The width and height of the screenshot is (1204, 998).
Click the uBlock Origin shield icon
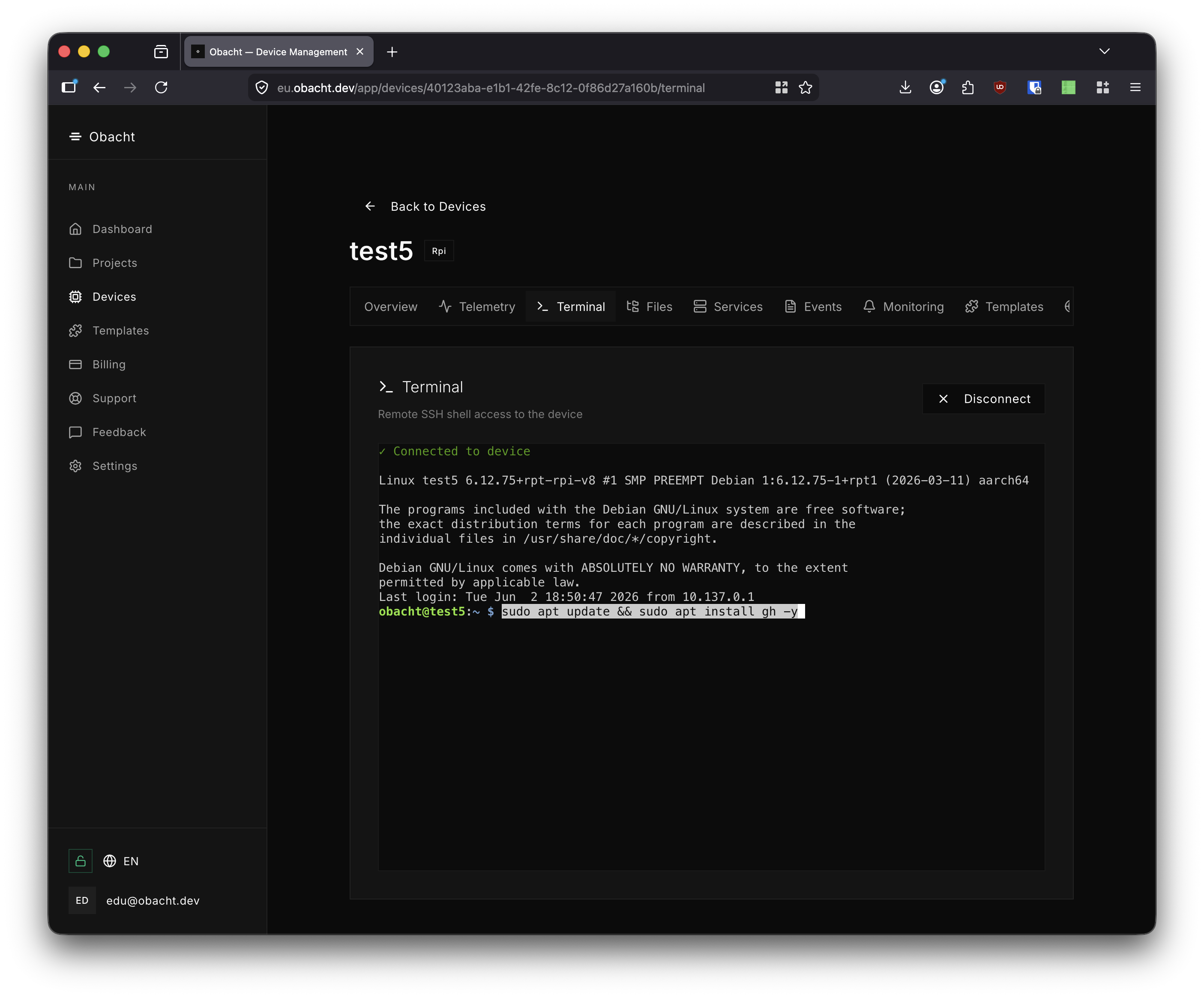[1000, 87]
